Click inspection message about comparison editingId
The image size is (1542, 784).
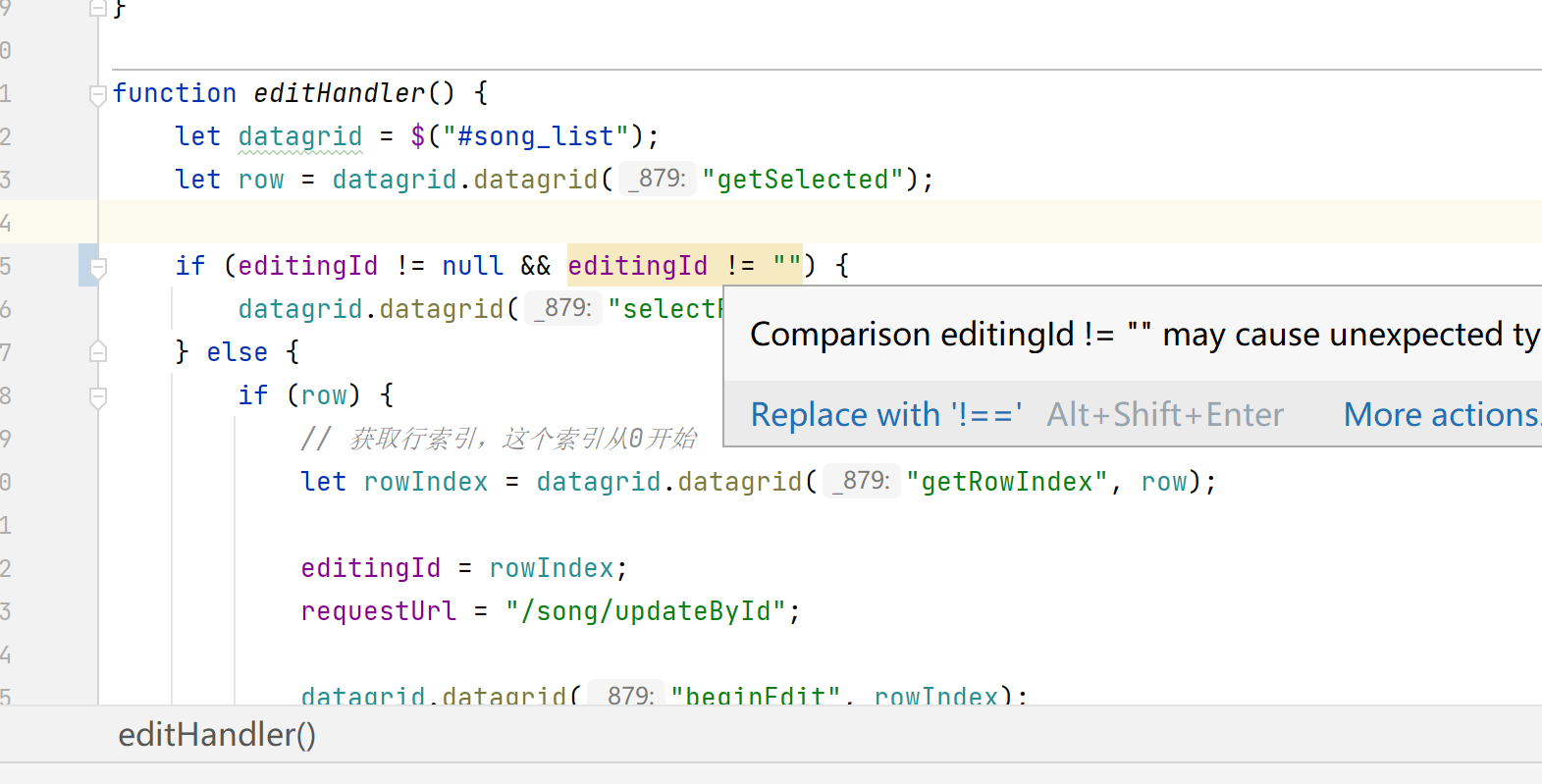pyautogui.click(x=1144, y=335)
